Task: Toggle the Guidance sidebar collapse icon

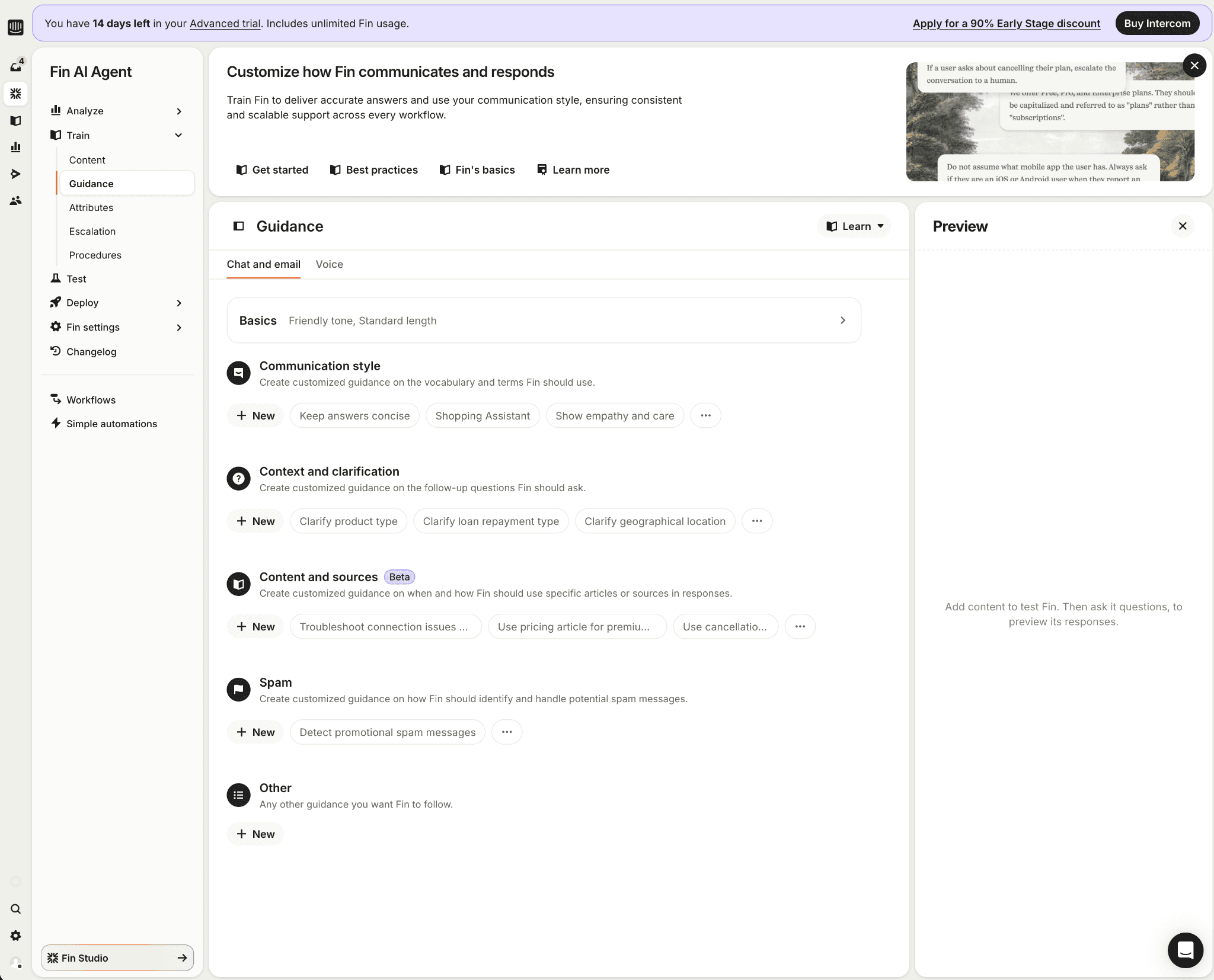Action: click(239, 226)
